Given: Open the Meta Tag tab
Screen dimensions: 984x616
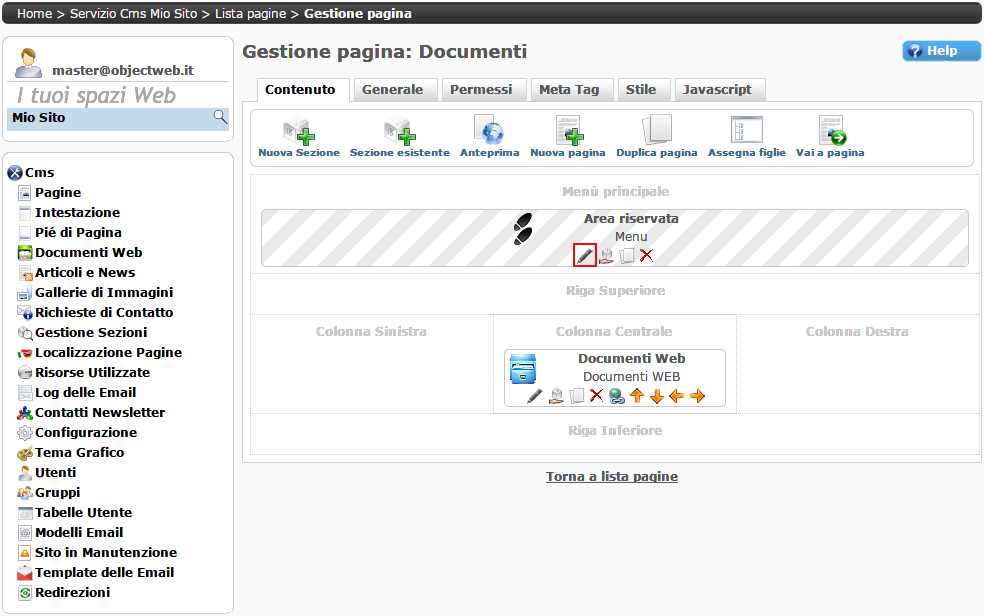Looking at the screenshot, I should (569, 90).
